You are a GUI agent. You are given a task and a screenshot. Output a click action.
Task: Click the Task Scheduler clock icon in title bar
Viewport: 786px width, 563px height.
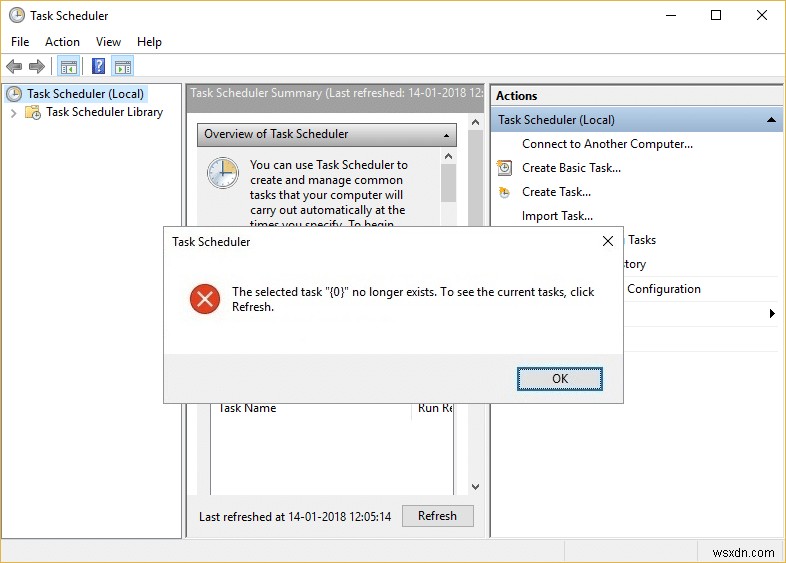(x=17, y=15)
